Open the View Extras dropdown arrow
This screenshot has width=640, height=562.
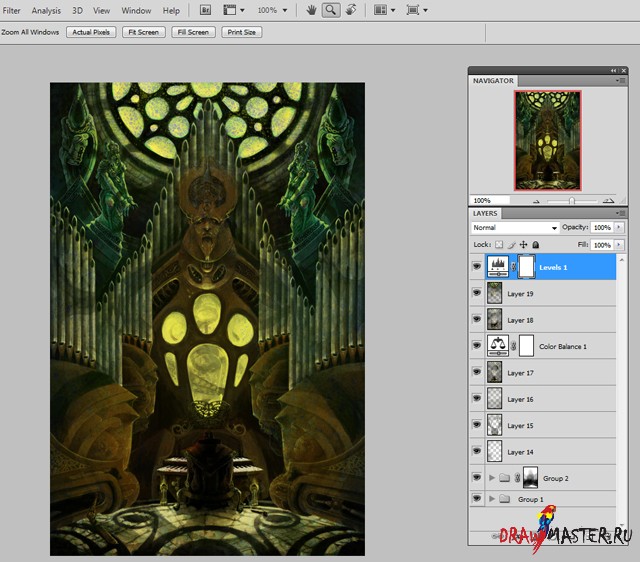(242, 11)
